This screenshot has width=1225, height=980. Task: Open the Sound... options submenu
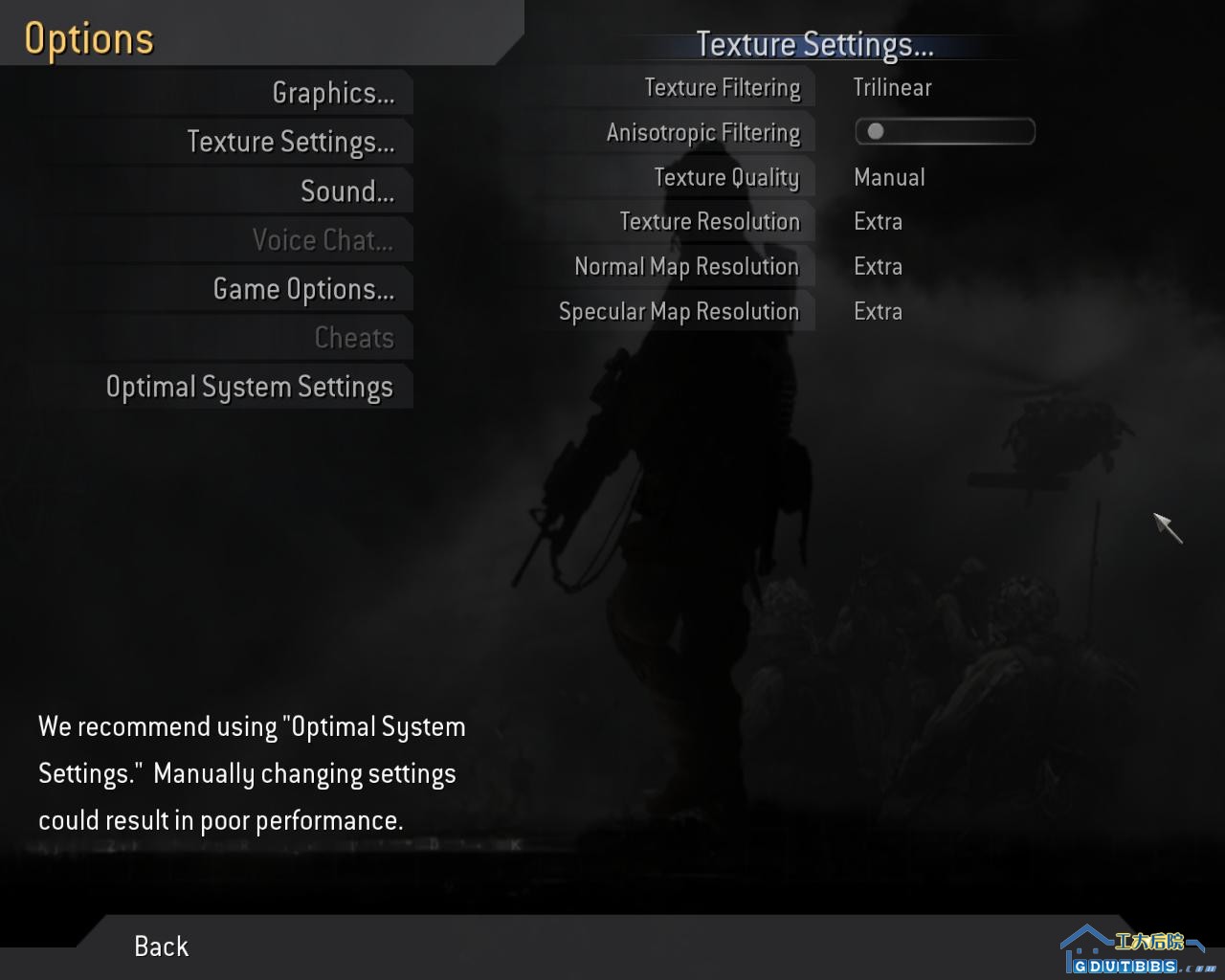click(x=346, y=191)
